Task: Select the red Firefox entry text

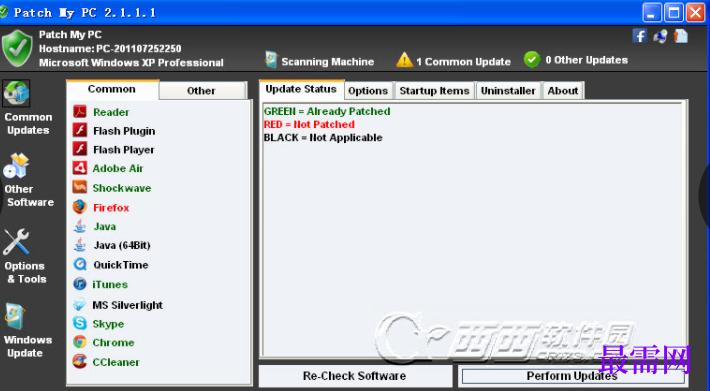Action: pos(111,208)
